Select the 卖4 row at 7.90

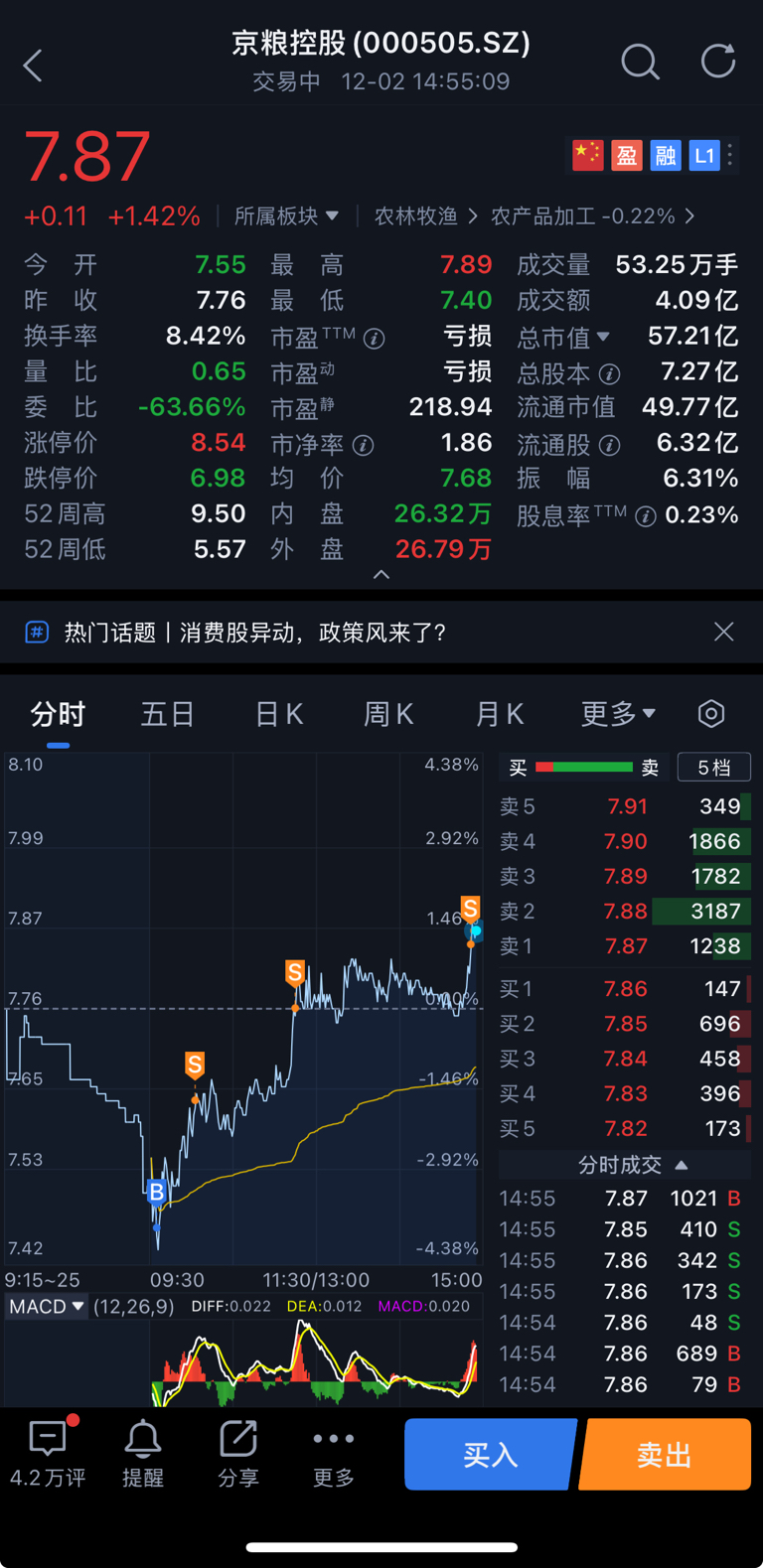tap(624, 841)
